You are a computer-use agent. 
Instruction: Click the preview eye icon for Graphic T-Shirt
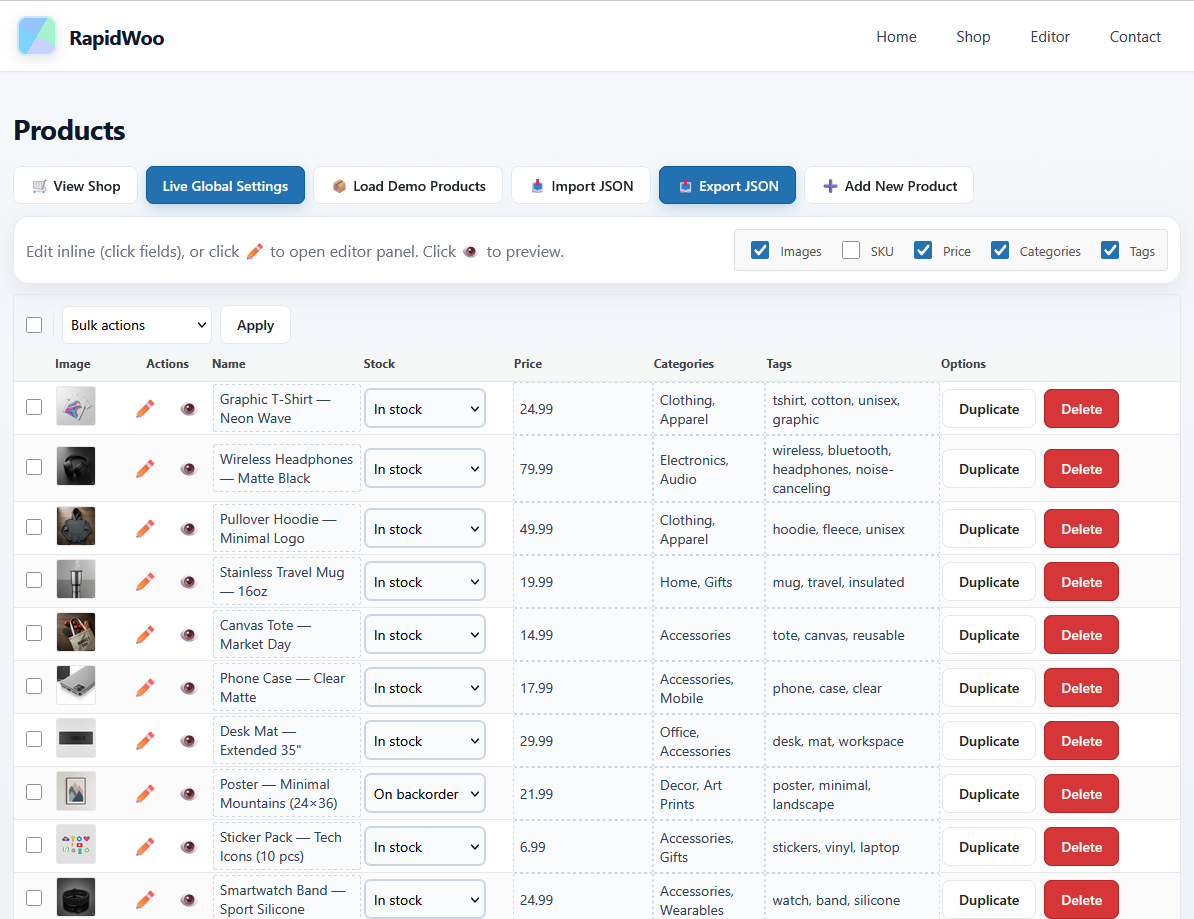(x=189, y=408)
